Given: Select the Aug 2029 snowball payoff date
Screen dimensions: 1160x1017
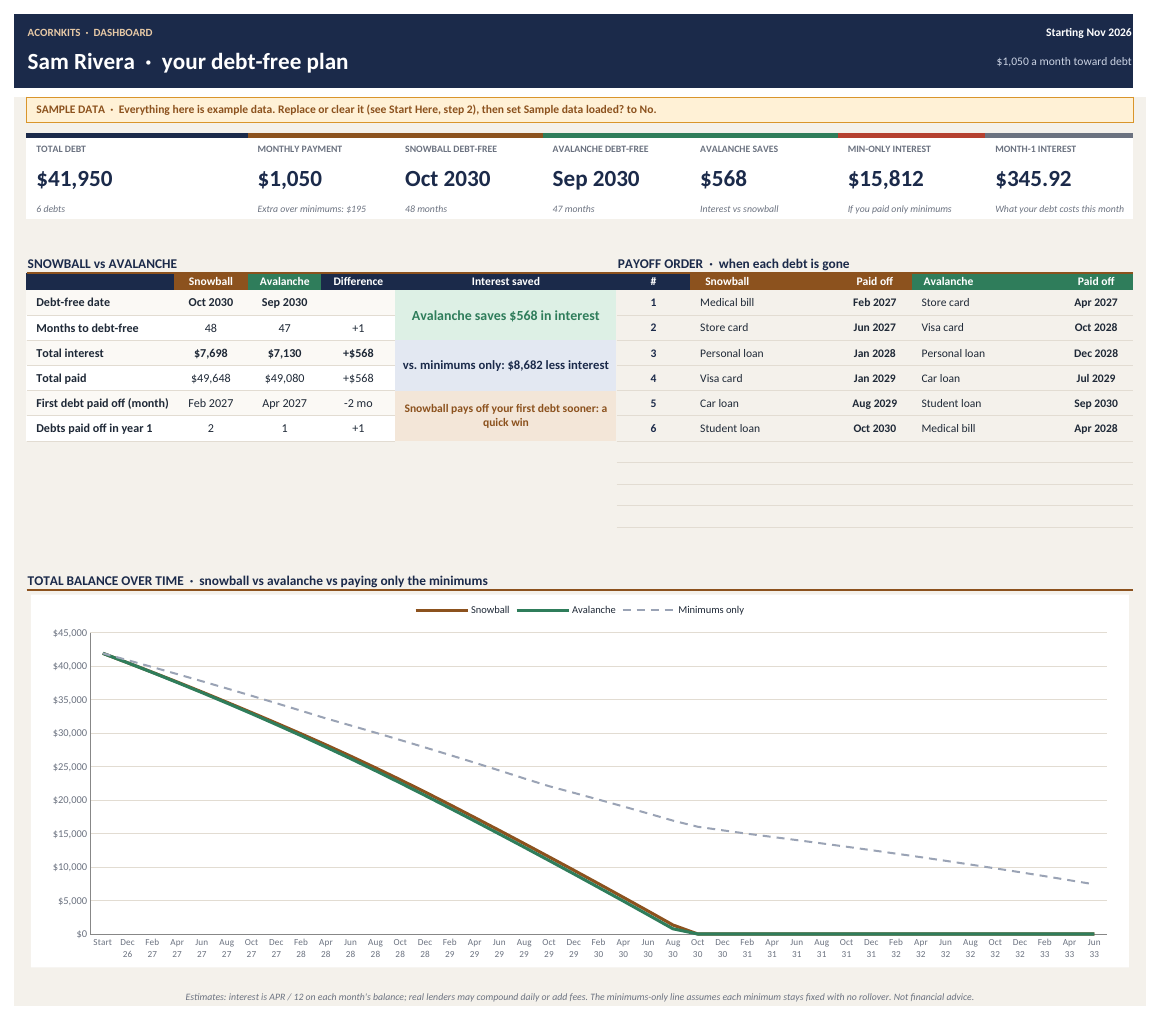Looking at the screenshot, I should coord(874,403).
